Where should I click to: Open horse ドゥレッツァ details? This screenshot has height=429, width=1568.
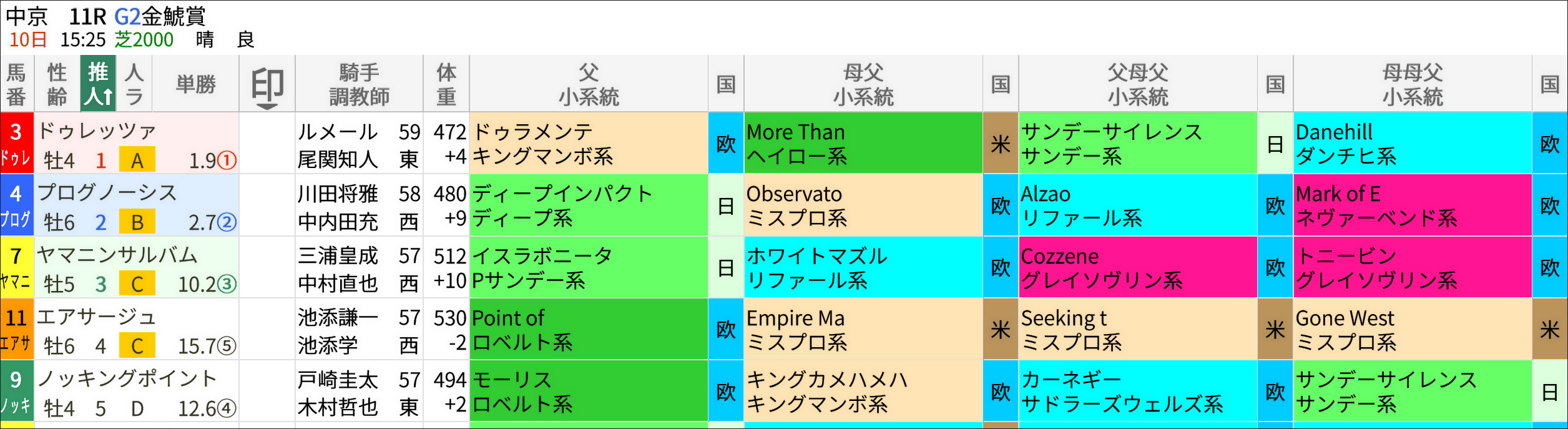(97, 131)
